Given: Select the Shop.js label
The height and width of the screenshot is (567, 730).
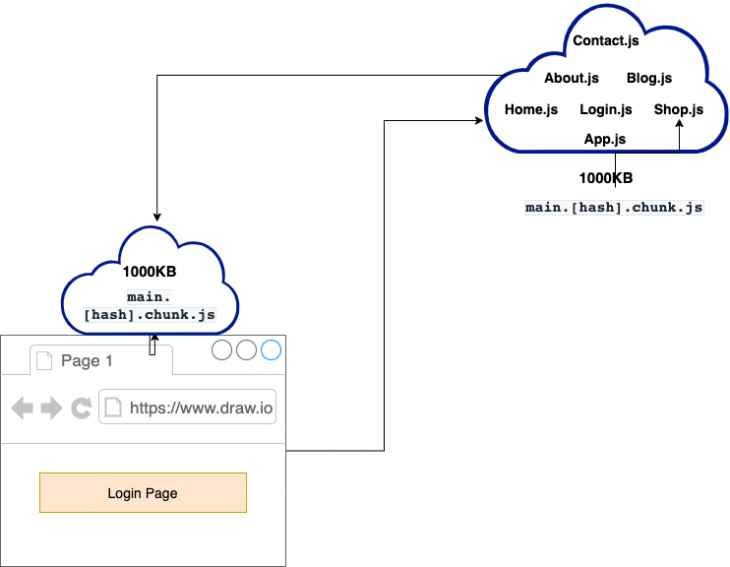Looking at the screenshot, I should [x=678, y=109].
